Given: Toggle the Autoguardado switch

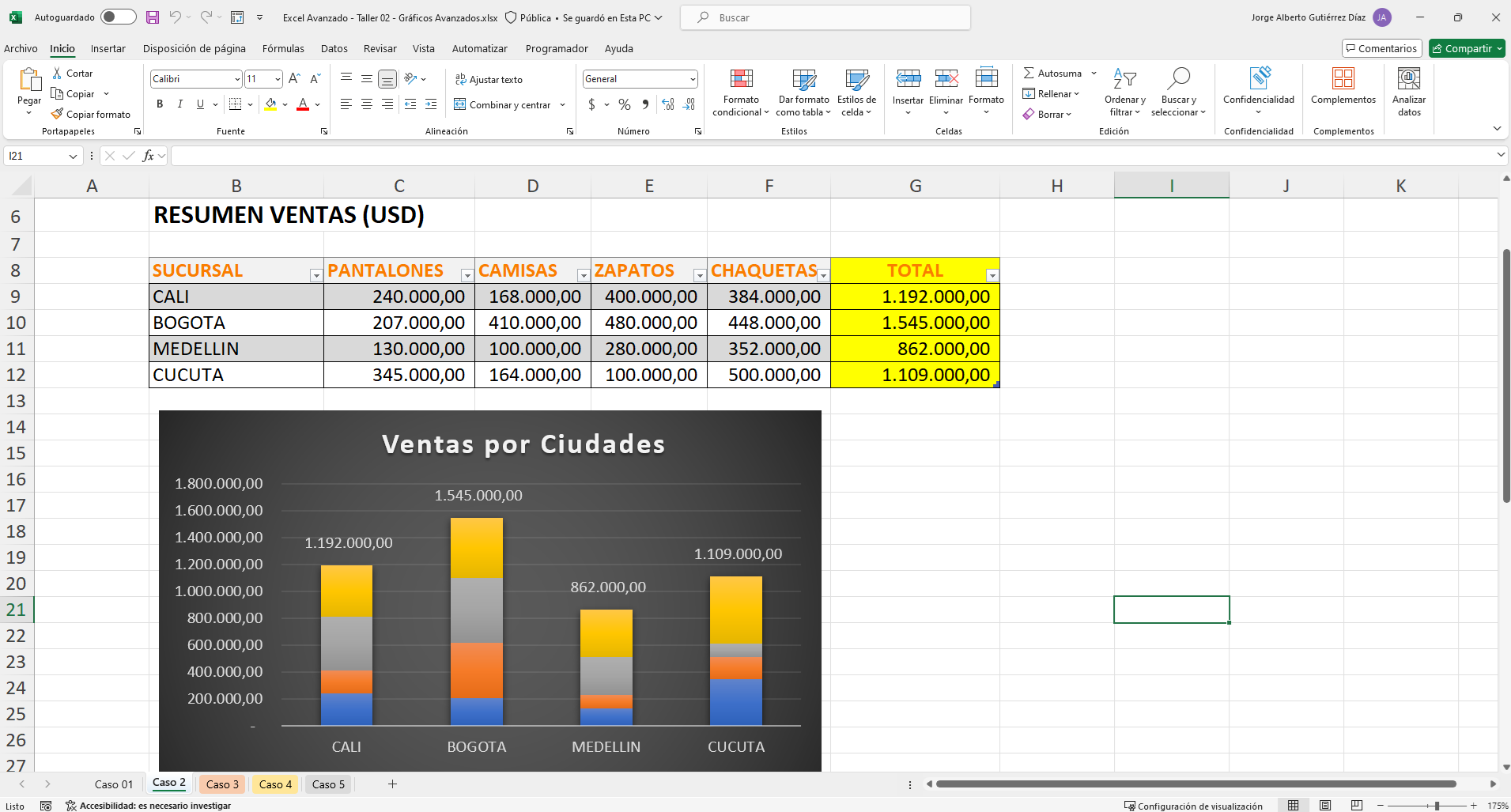Looking at the screenshot, I should point(118,17).
